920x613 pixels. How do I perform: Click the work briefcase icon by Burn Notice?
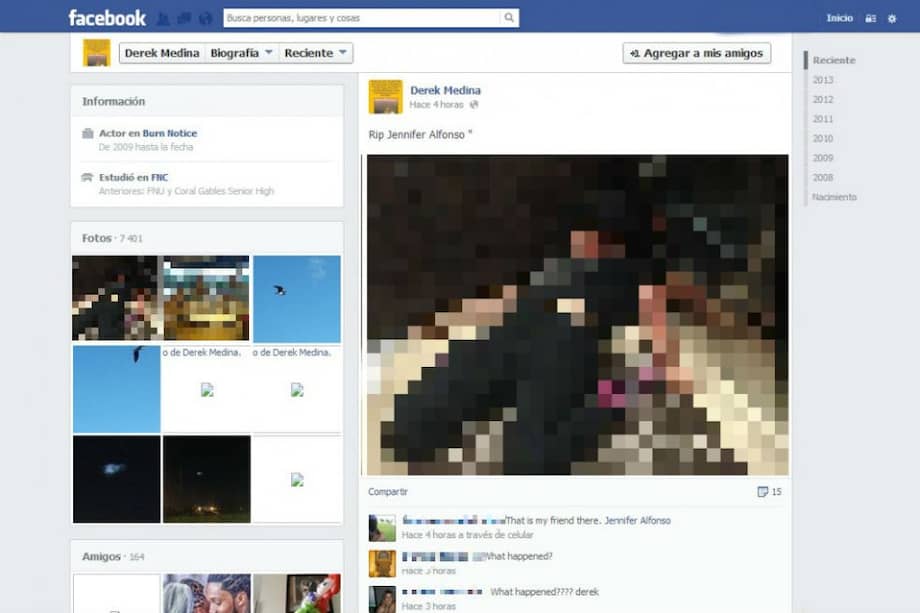click(88, 133)
